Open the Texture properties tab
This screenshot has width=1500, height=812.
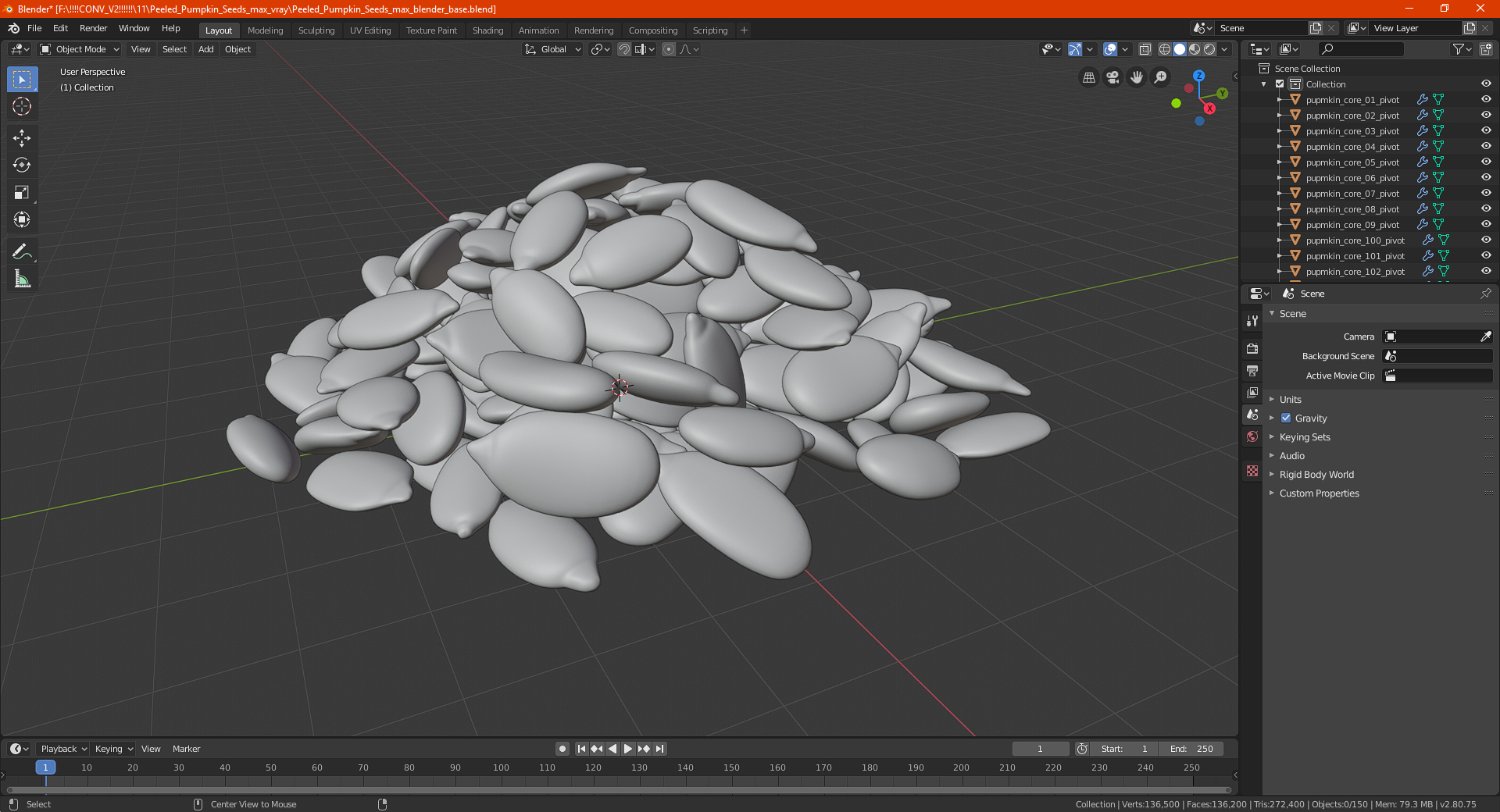[x=1252, y=471]
